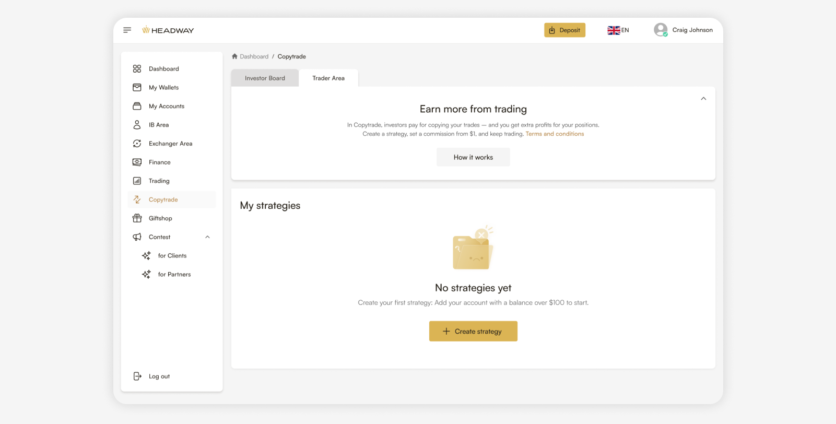Image resolution: width=836 pixels, height=424 pixels.
Task: Click the Log out icon
Action: (x=137, y=376)
